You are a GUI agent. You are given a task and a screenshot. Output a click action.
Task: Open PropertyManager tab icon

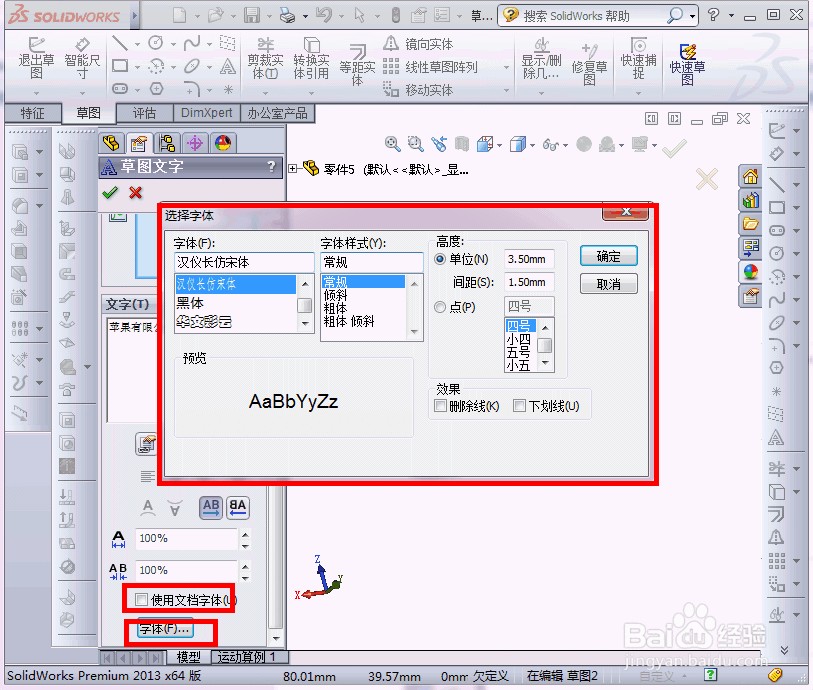pyautogui.click(x=139, y=143)
